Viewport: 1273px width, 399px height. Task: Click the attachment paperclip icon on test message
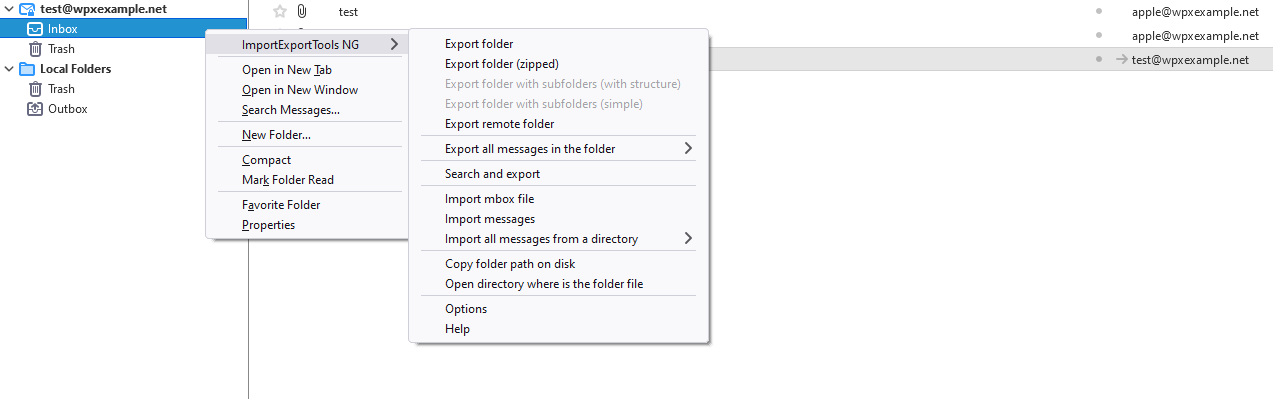click(300, 12)
